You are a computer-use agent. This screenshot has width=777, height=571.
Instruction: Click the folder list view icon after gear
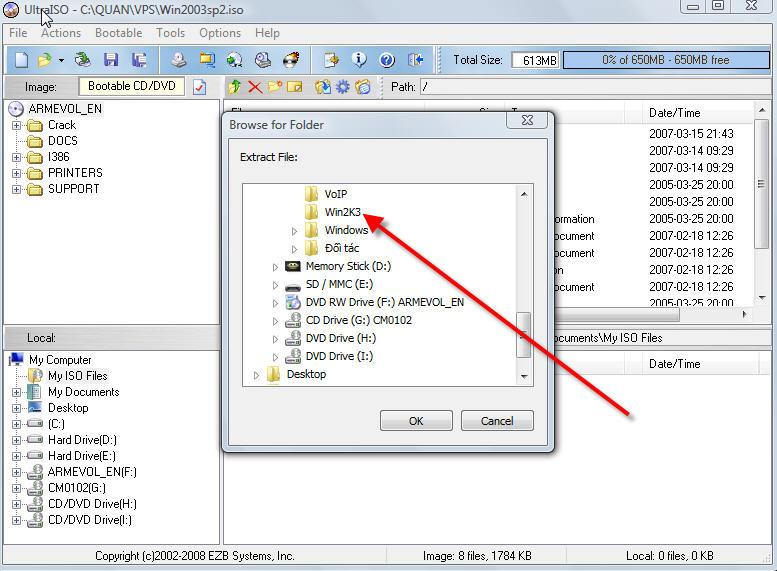click(363, 87)
